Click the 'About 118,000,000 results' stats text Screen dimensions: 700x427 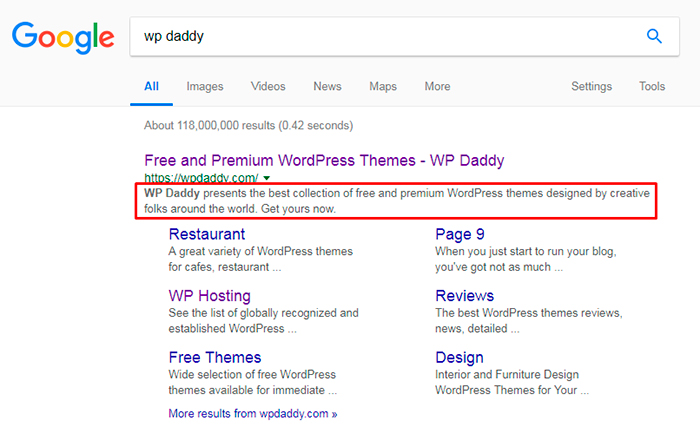[248, 126]
